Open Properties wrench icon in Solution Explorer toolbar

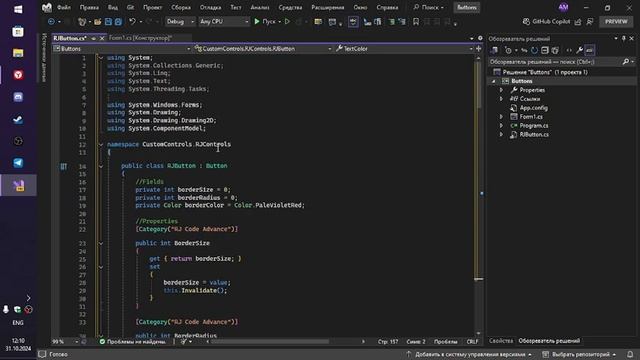579,50
